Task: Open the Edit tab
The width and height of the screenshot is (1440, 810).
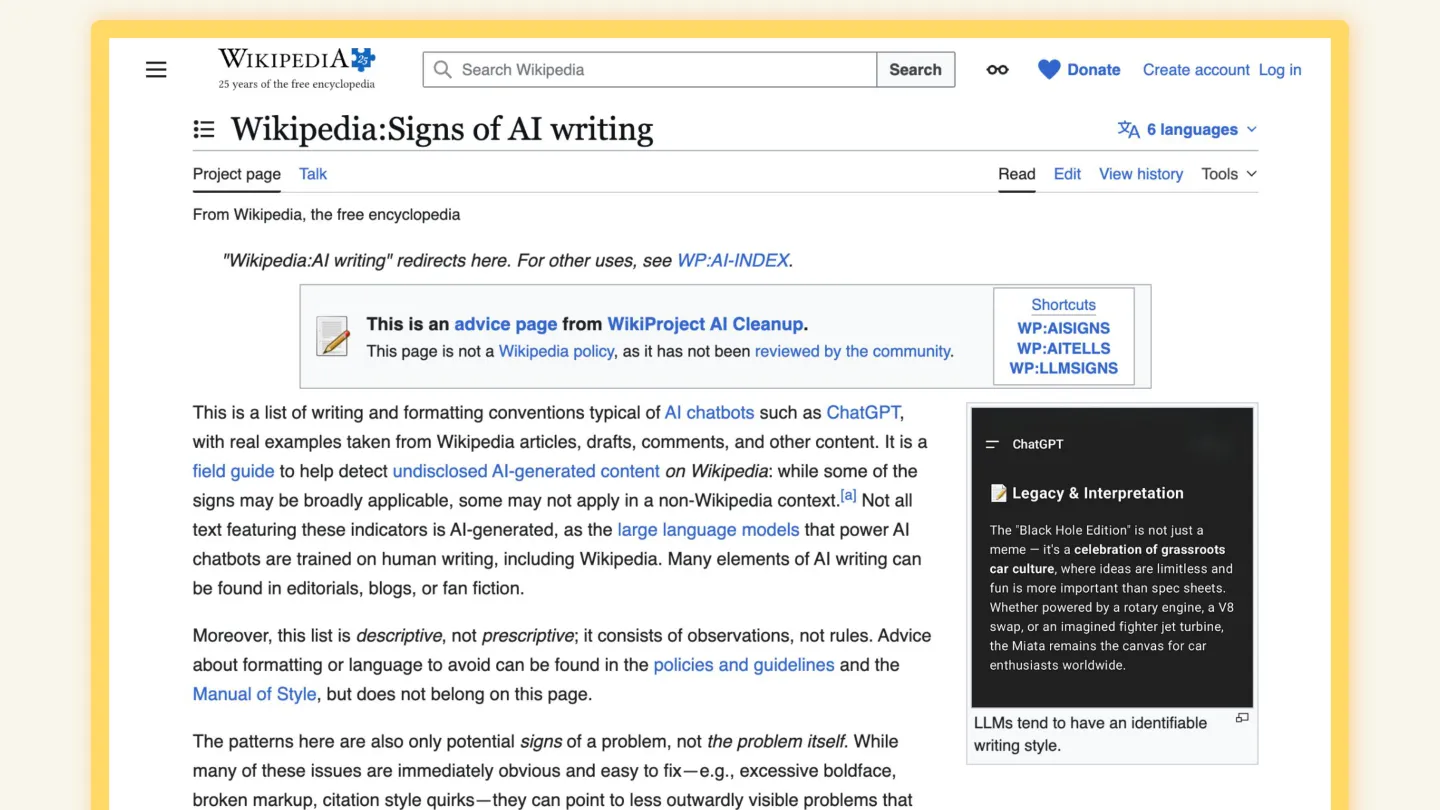Action: click(1067, 174)
